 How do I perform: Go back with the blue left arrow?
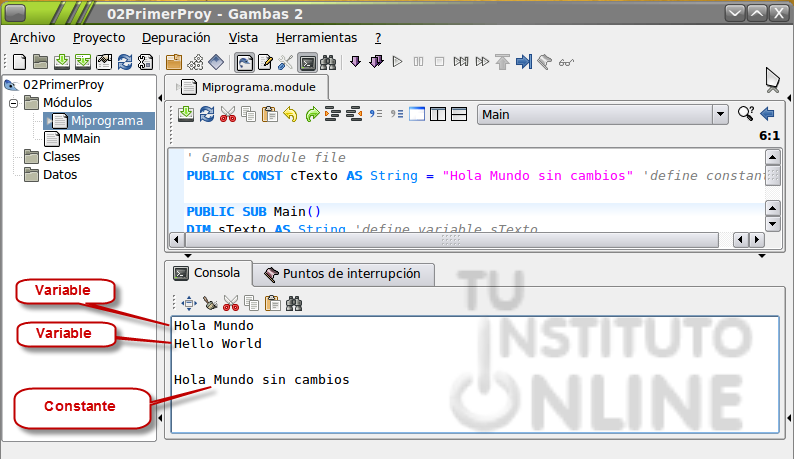coord(768,113)
